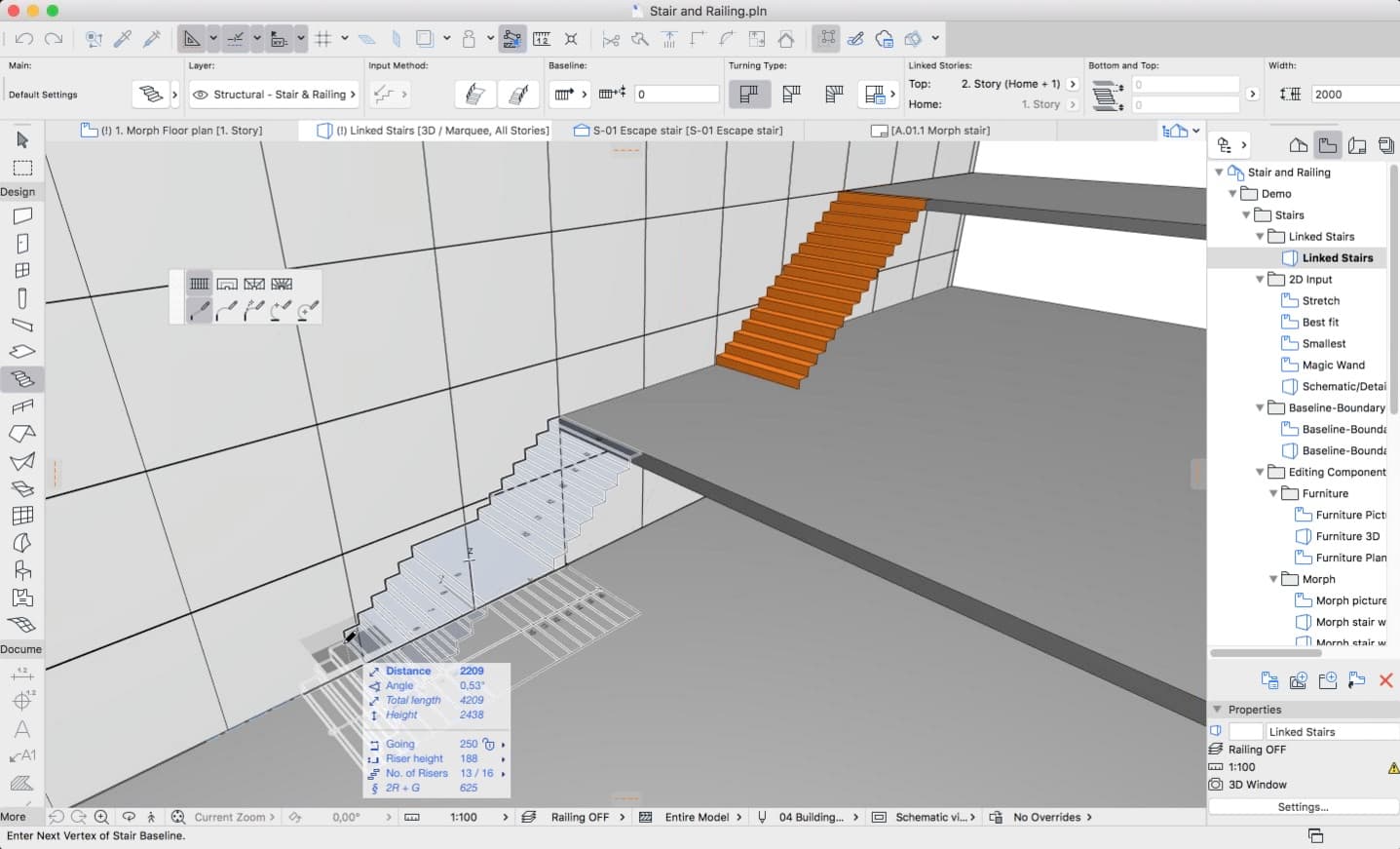
Task: Click the Orbit icon in the bottom bar
Action: 129,817
